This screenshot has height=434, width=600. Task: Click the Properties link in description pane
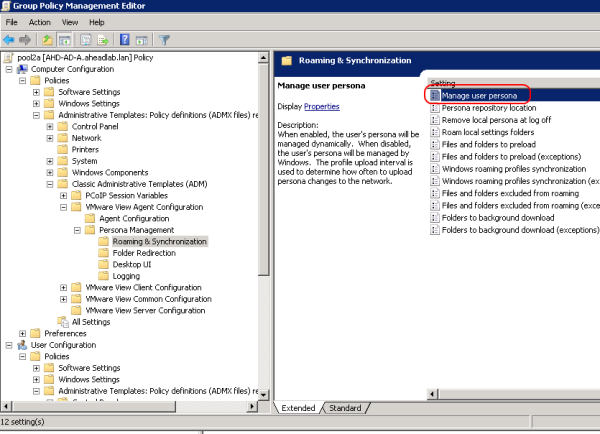click(x=321, y=106)
